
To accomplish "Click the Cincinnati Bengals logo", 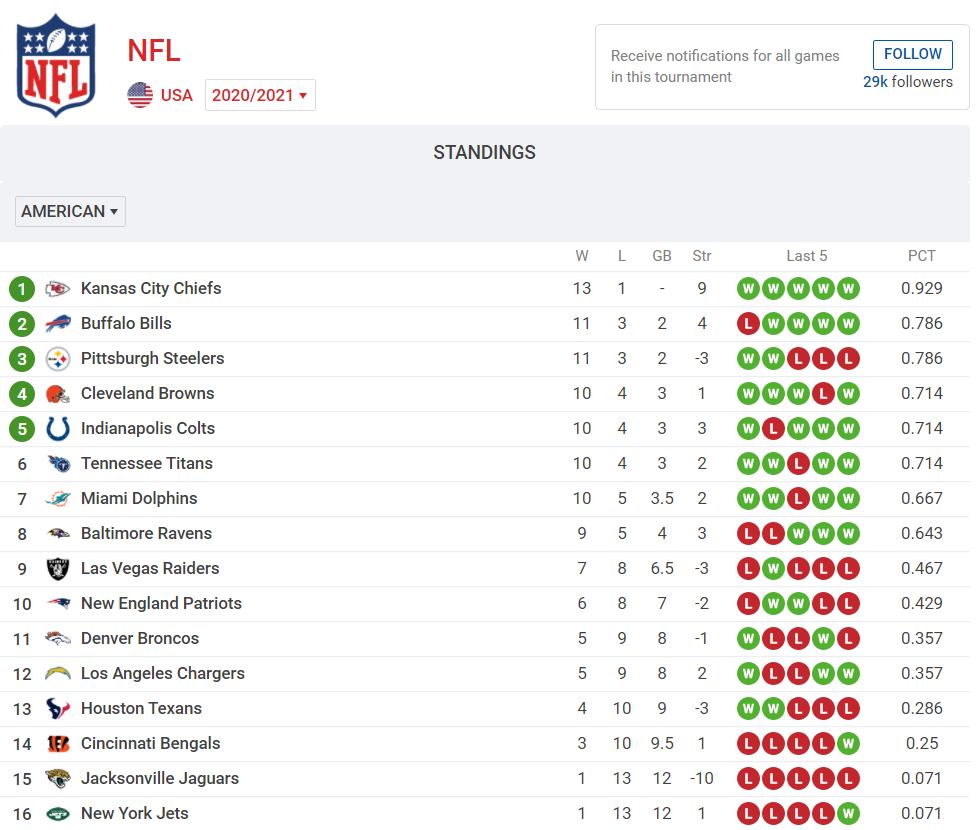I will (x=58, y=744).
